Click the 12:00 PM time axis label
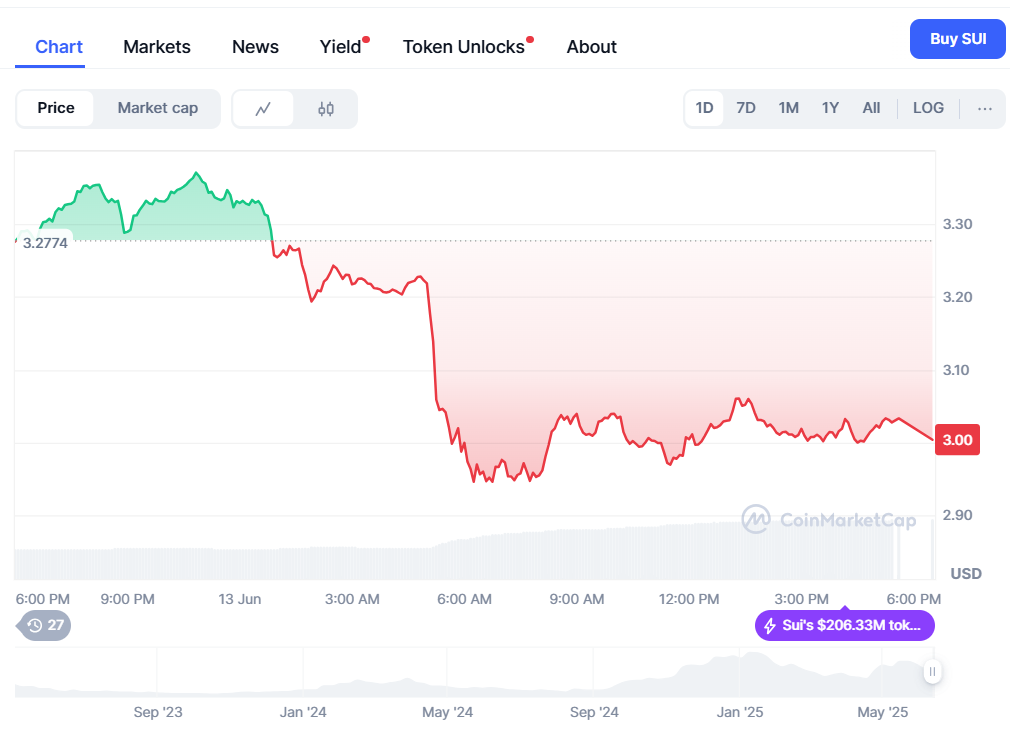The width and height of the screenshot is (1010, 735). tap(689, 599)
